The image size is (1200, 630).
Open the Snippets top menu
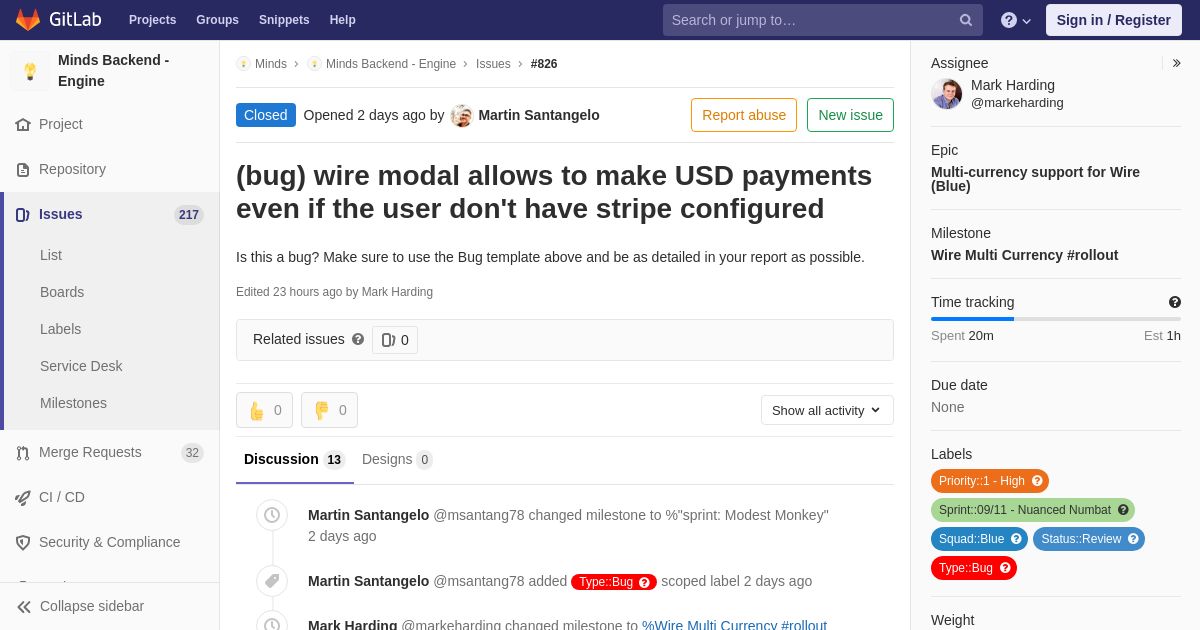point(284,20)
